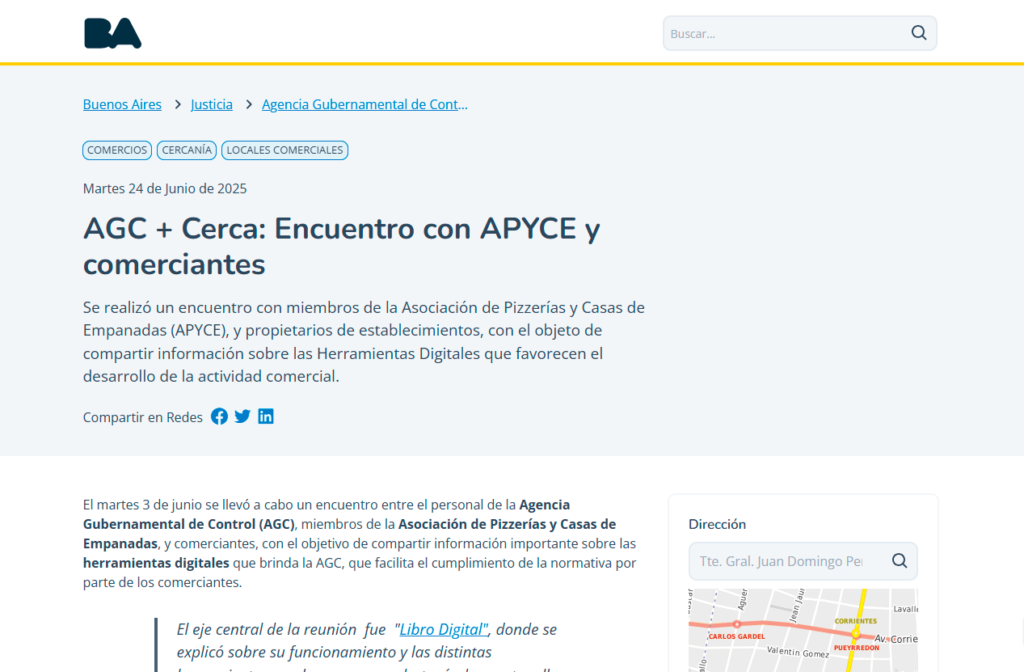Viewport: 1024px width, 672px height.
Task: Share the article on Facebook
Action: 219,417
